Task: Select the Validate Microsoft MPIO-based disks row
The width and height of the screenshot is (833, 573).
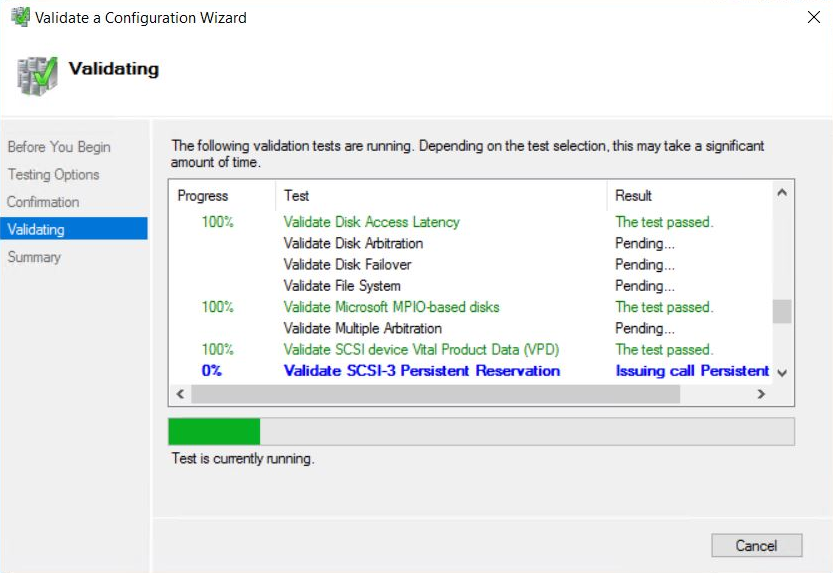Action: coord(470,307)
